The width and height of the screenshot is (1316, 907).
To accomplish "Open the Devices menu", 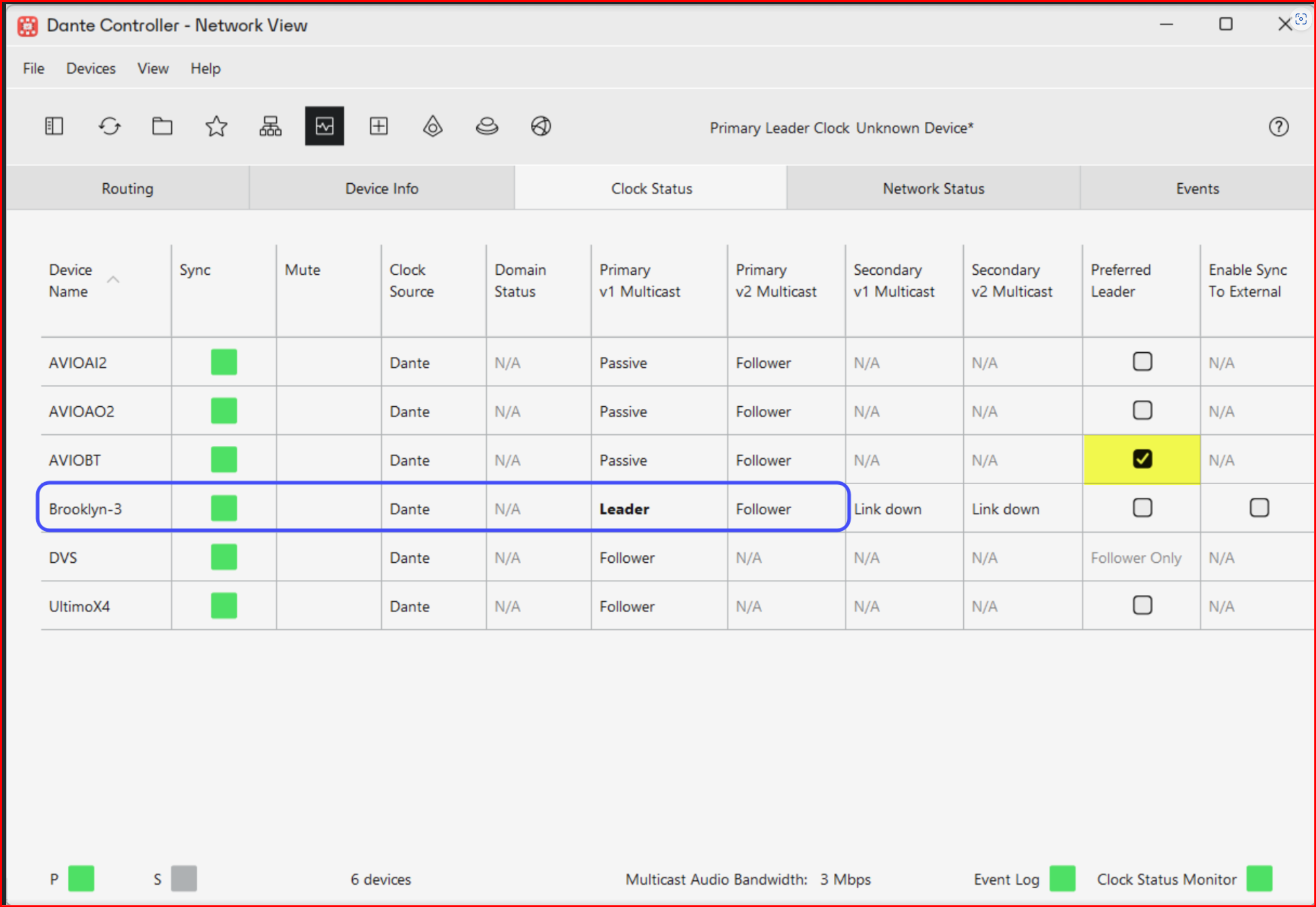I will point(91,69).
